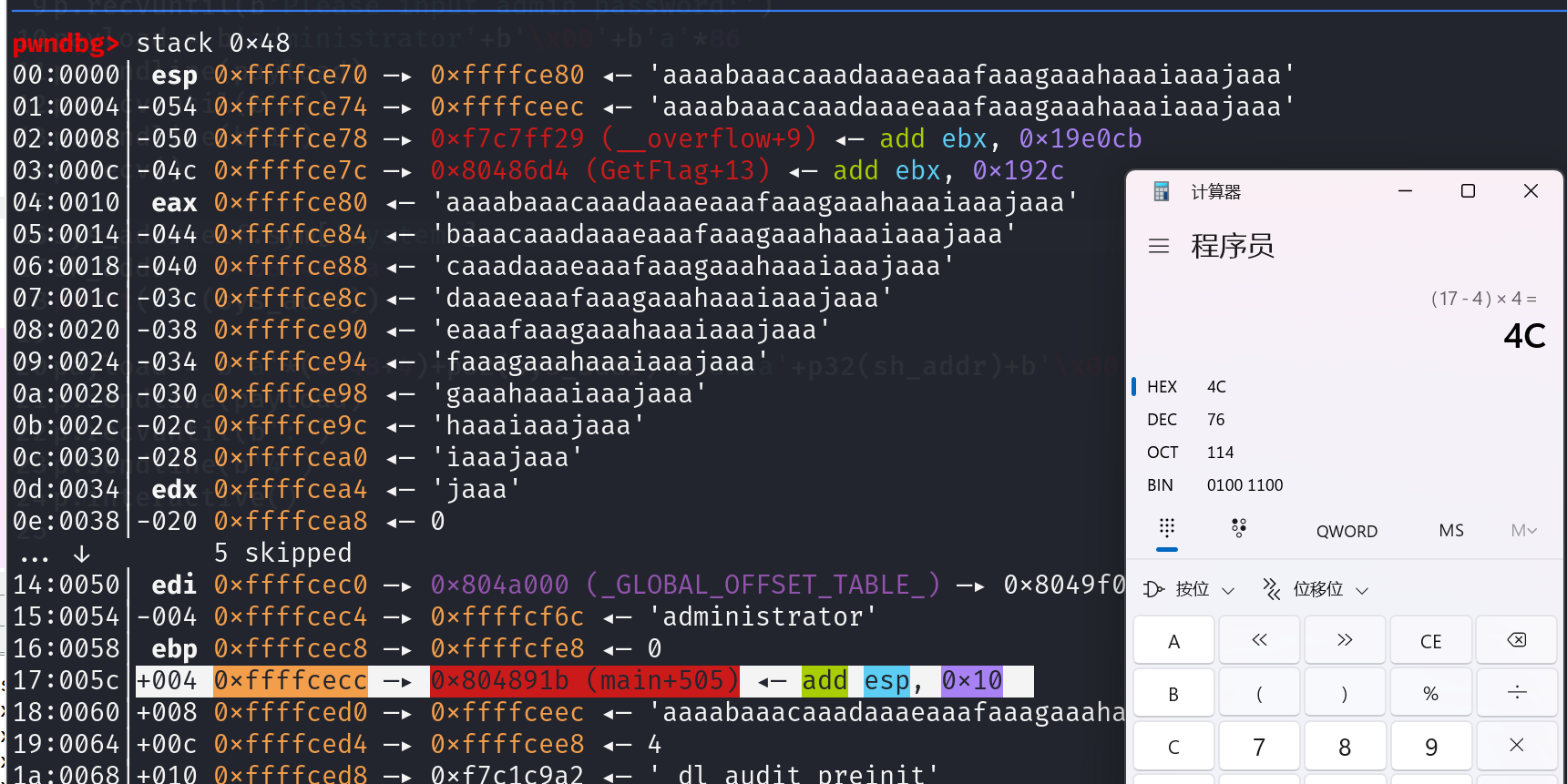Switch to the full keypad view
Image resolution: width=1567 pixels, height=784 pixels.
(1167, 529)
